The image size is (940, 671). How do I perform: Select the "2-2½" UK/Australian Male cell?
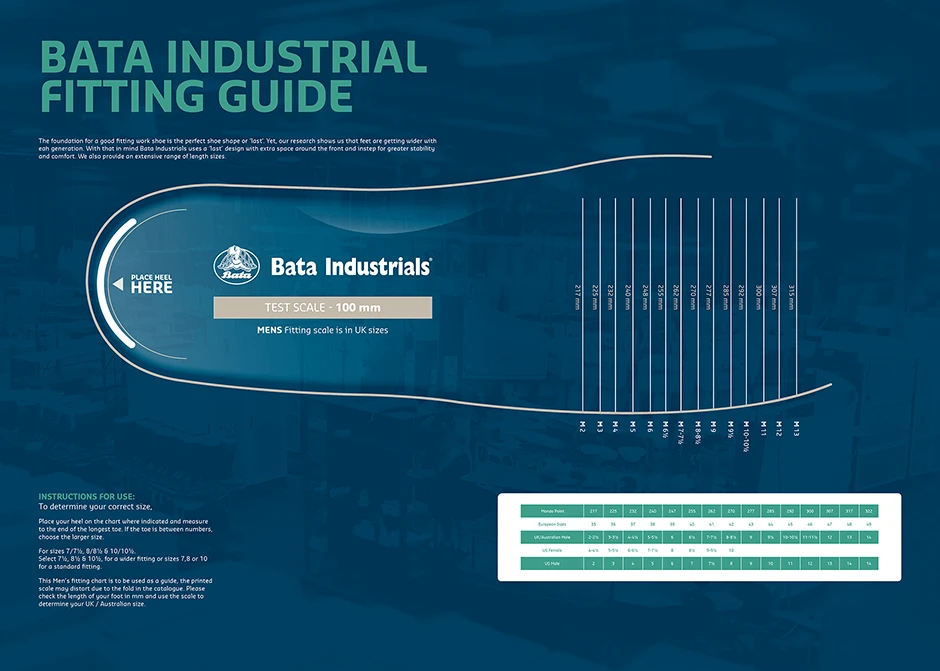[593, 537]
